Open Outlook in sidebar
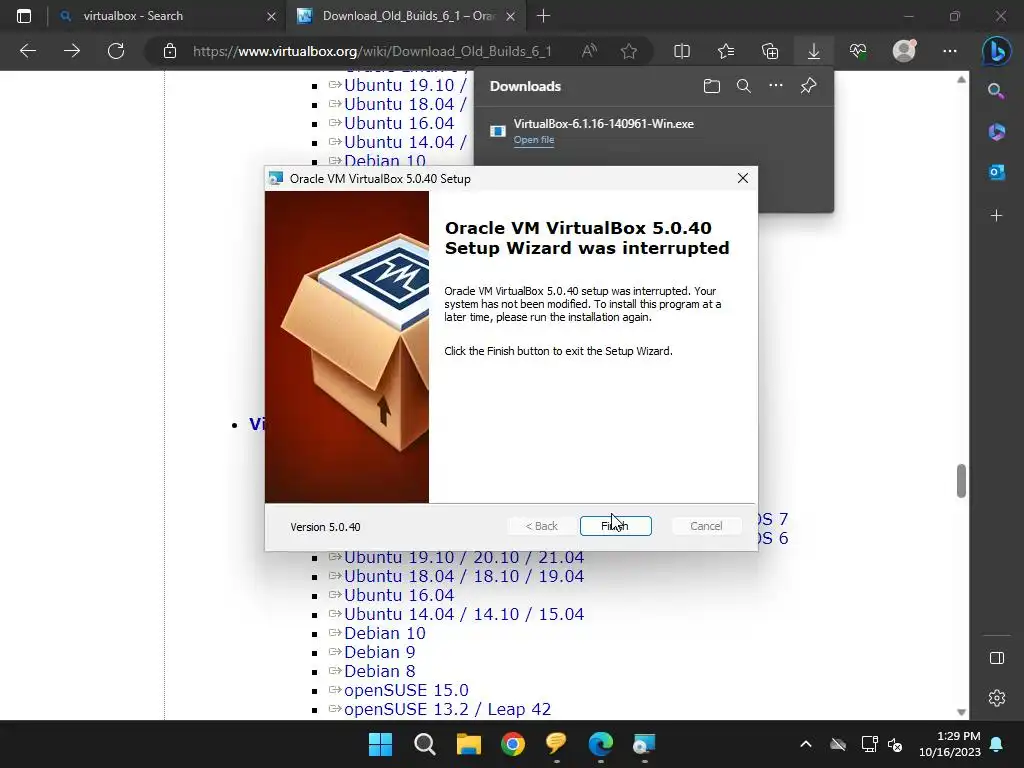Image resolution: width=1024 pixels, height=768 pixels. (997, 172)
